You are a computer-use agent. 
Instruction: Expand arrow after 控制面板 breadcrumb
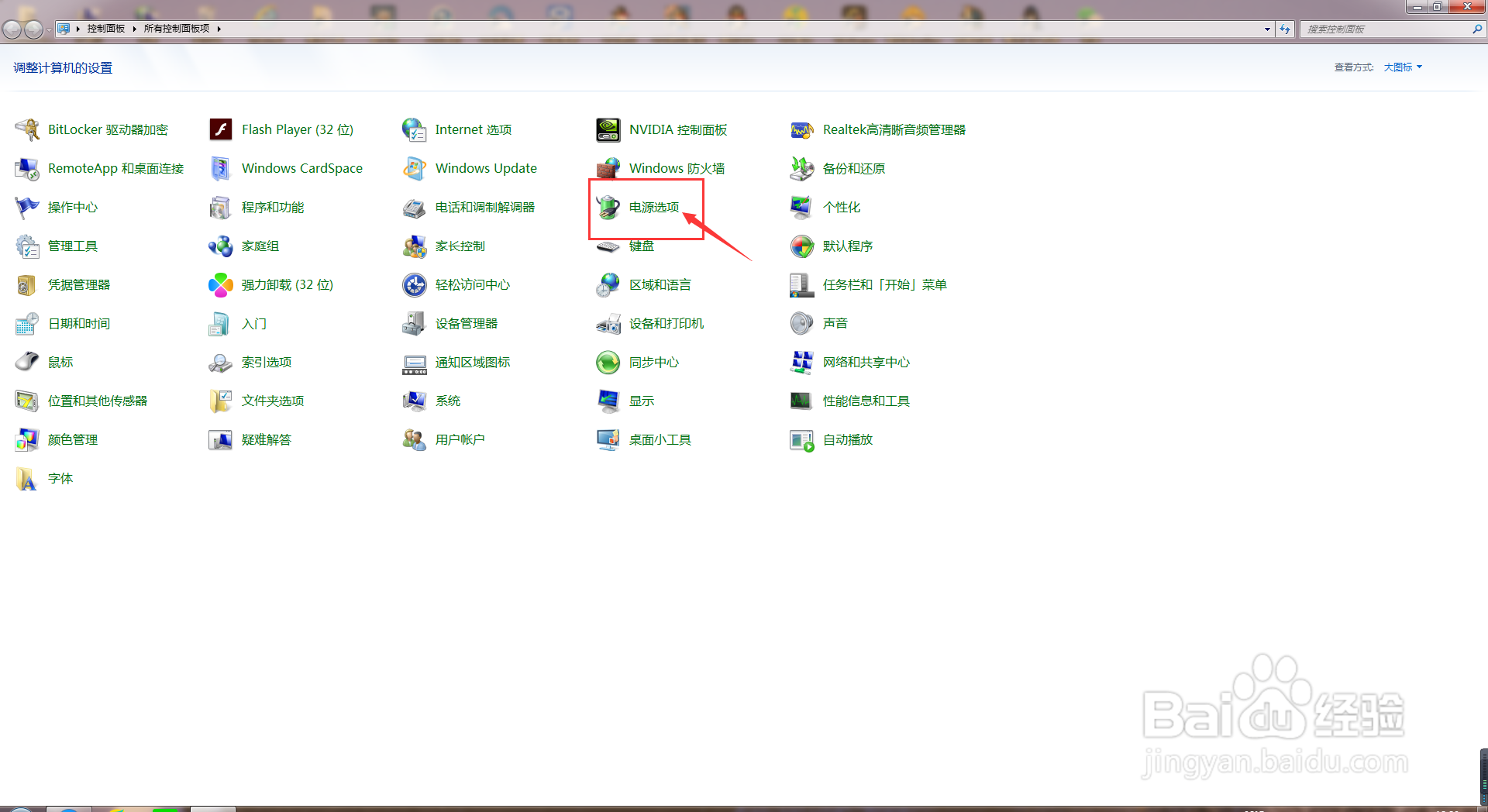click(135, 29)
